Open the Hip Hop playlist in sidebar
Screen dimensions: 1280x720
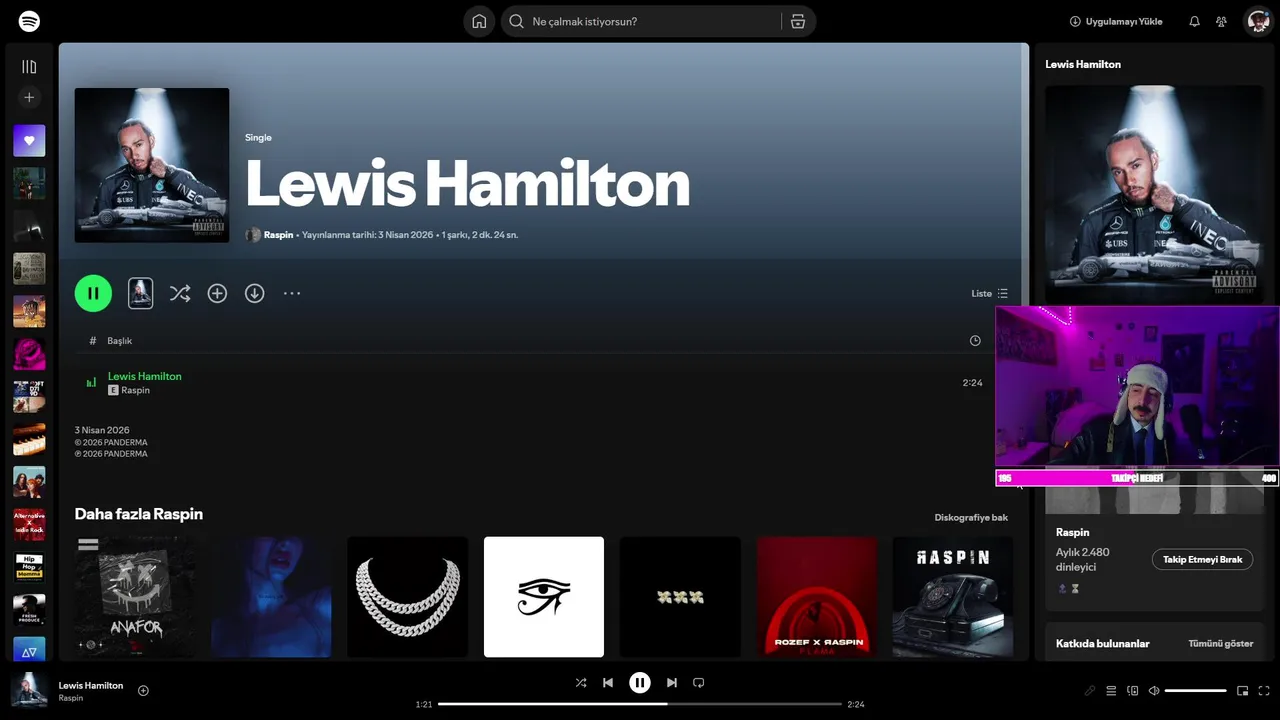click(29, 567)
